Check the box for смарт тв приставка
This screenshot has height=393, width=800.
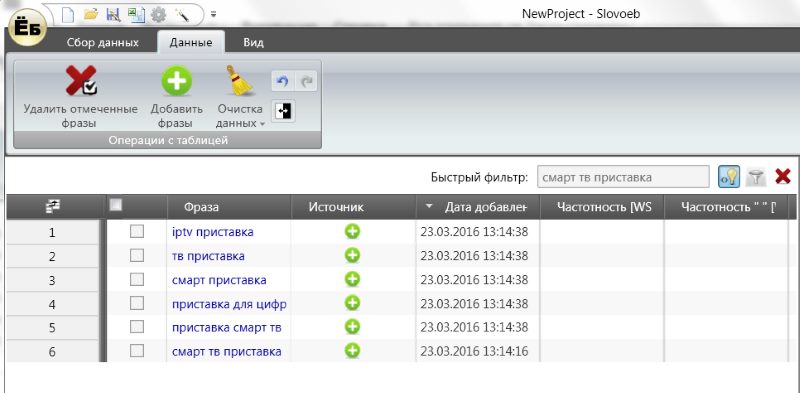coord(137,351)
